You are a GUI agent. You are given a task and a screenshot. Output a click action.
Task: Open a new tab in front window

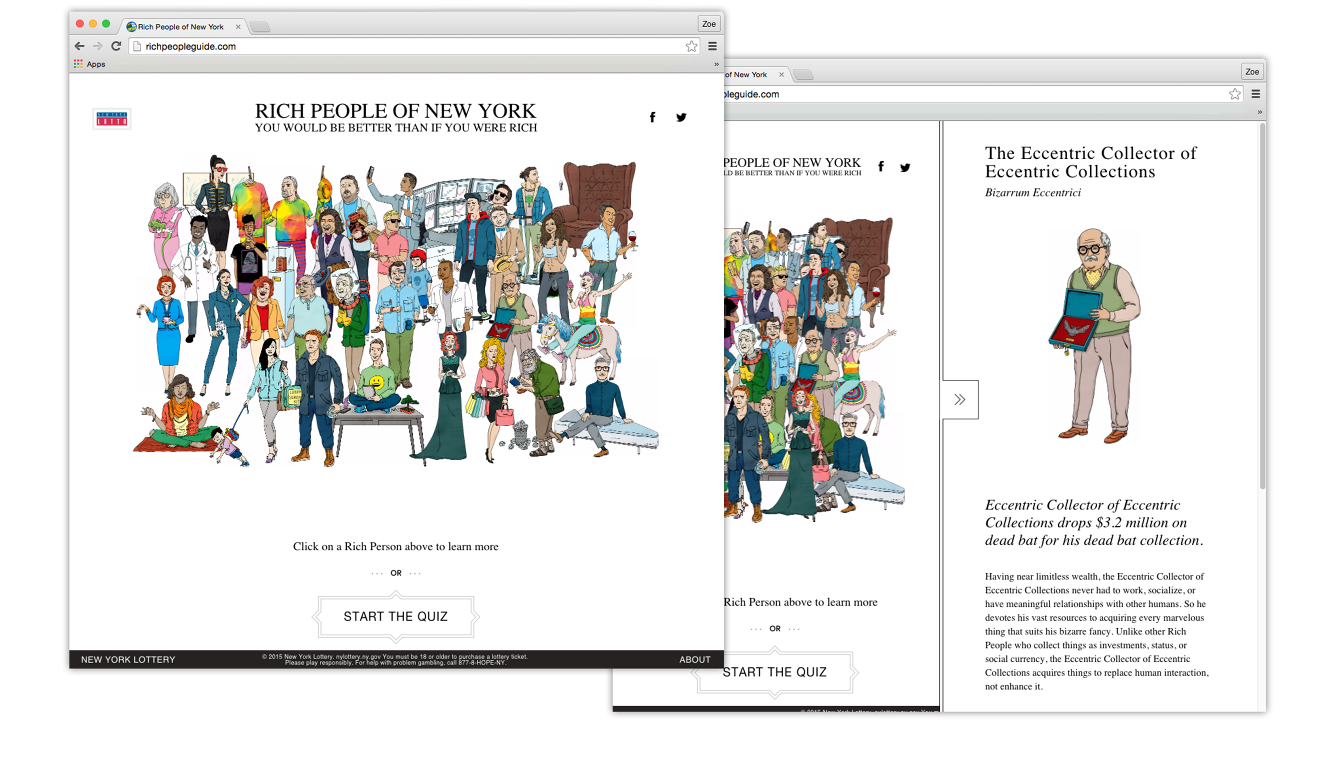click(259, 27)
